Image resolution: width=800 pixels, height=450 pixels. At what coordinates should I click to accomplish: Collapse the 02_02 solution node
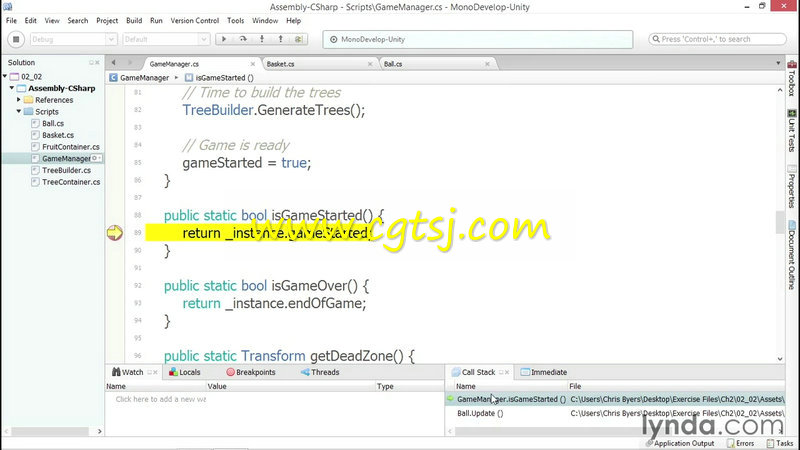pyautogui.click(x=5, y=77)
